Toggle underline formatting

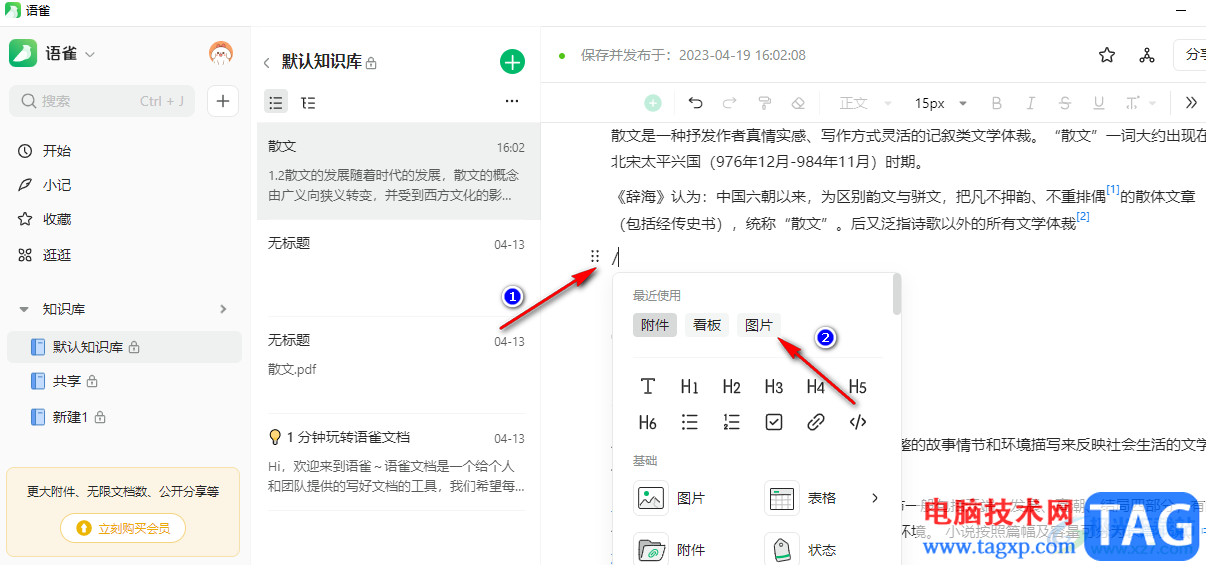pos(1099,103)
